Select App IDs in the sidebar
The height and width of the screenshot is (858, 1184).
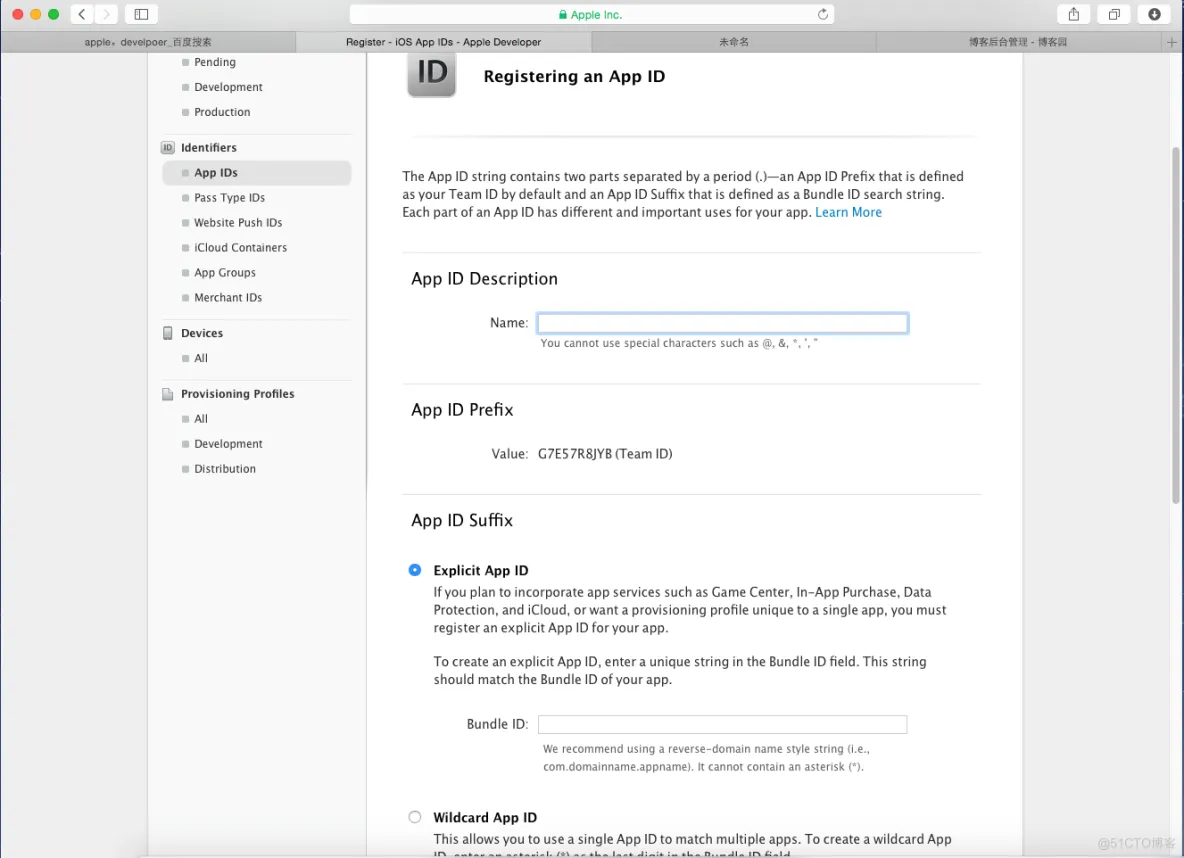[257, 173]
